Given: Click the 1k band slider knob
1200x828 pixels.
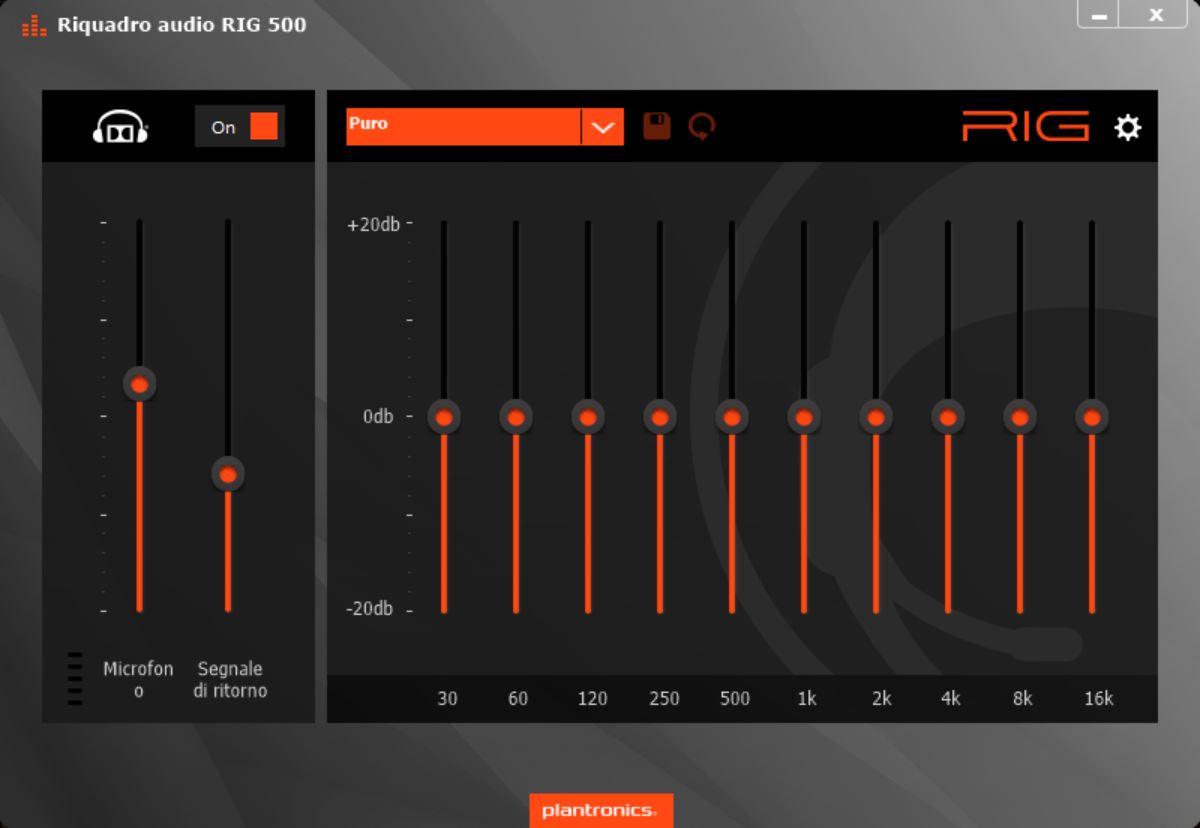Looking at the screenshot, I should (804, 417).
